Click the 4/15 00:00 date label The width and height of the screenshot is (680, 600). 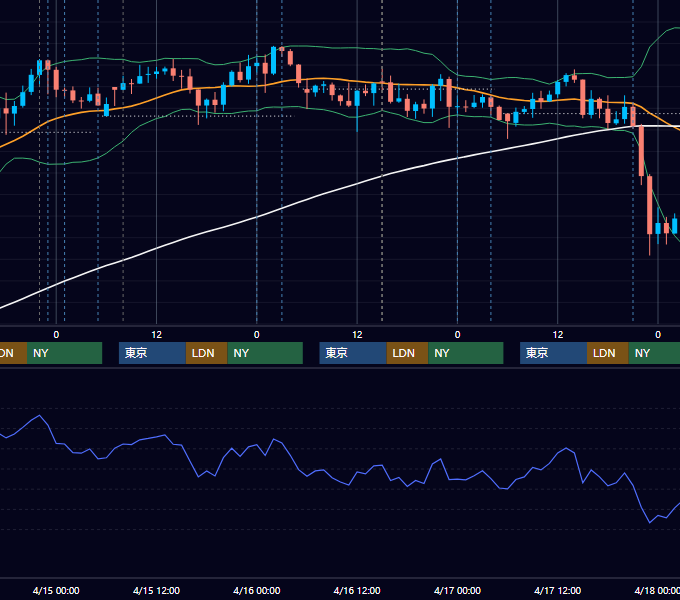[56, 590]
